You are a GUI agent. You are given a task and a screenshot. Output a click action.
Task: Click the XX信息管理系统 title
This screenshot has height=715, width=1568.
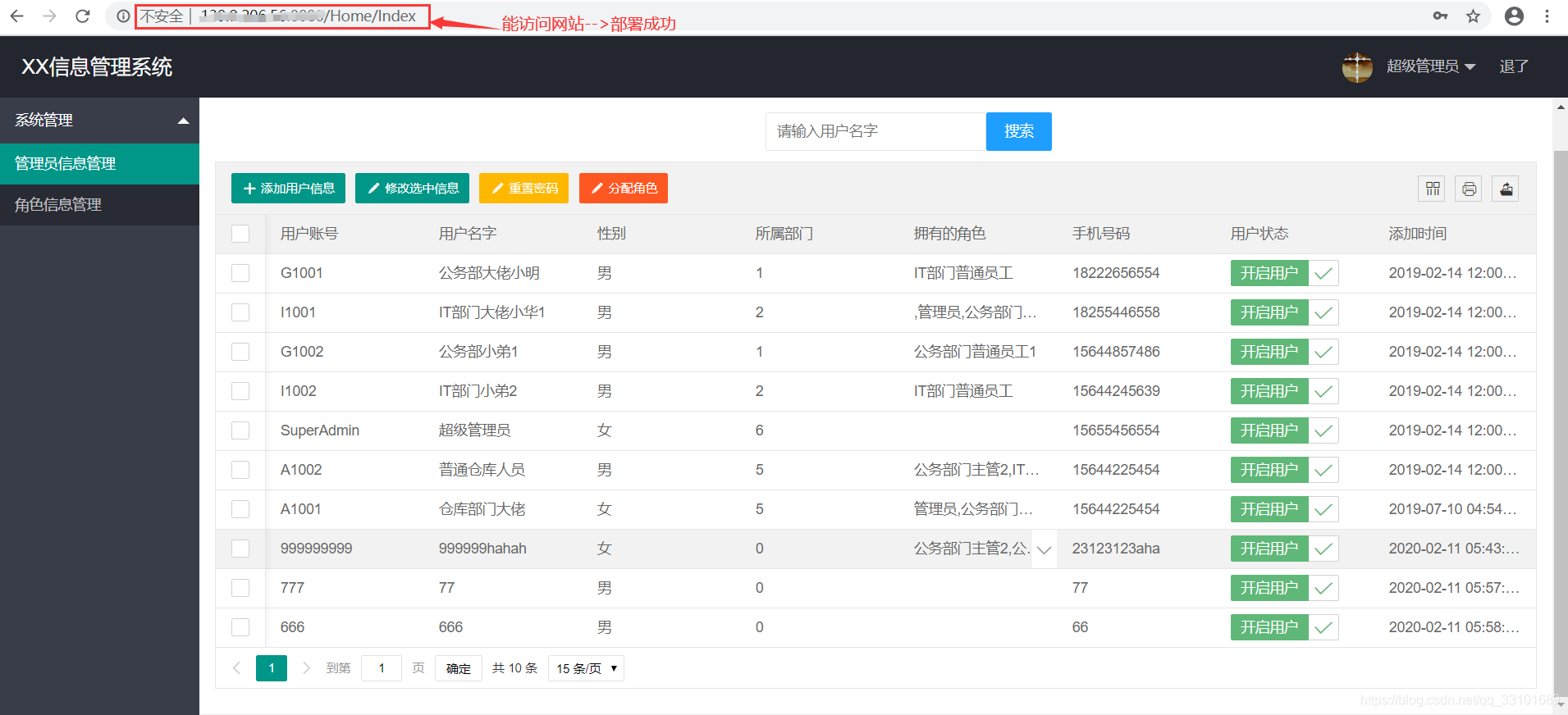97,67
